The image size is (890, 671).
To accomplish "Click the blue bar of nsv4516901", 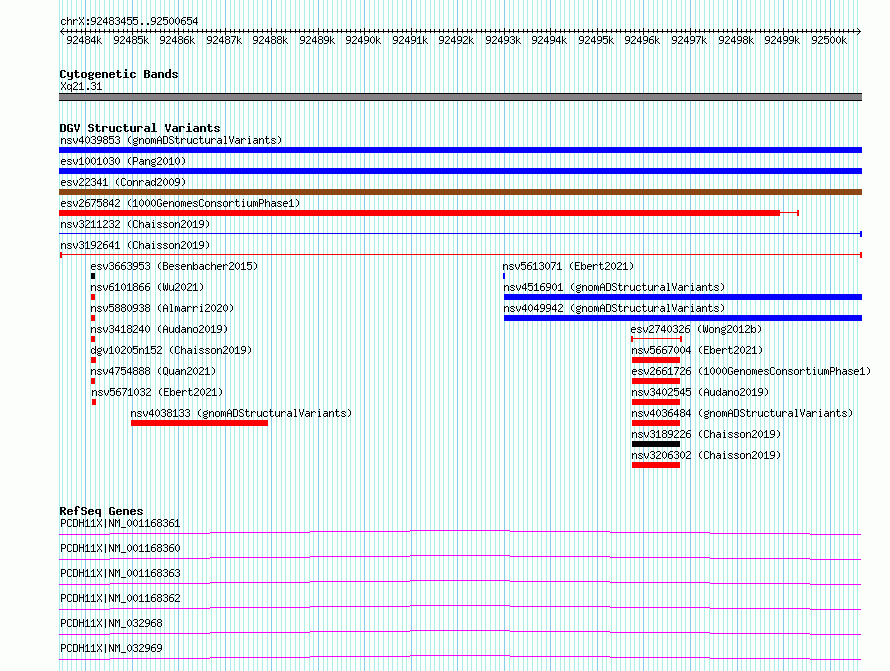I will point(683,297).
